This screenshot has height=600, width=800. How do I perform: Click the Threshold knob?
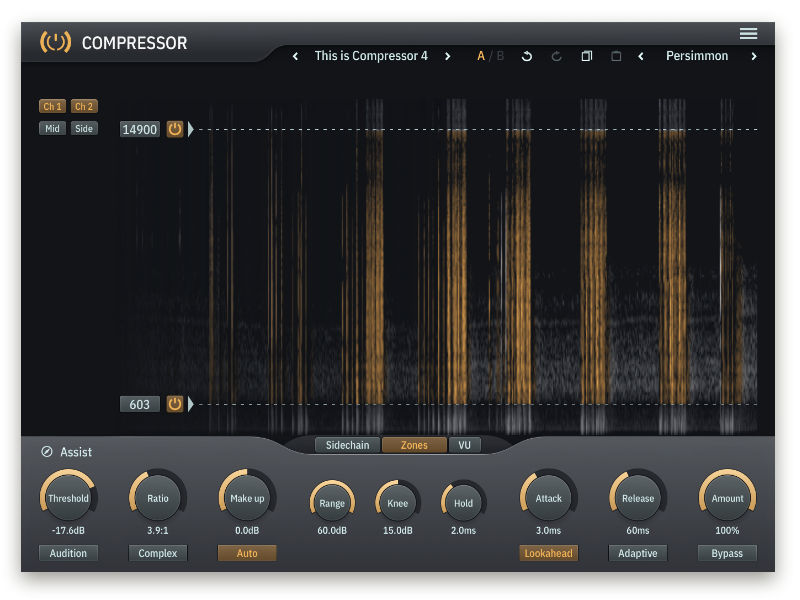tap(68, 498)
